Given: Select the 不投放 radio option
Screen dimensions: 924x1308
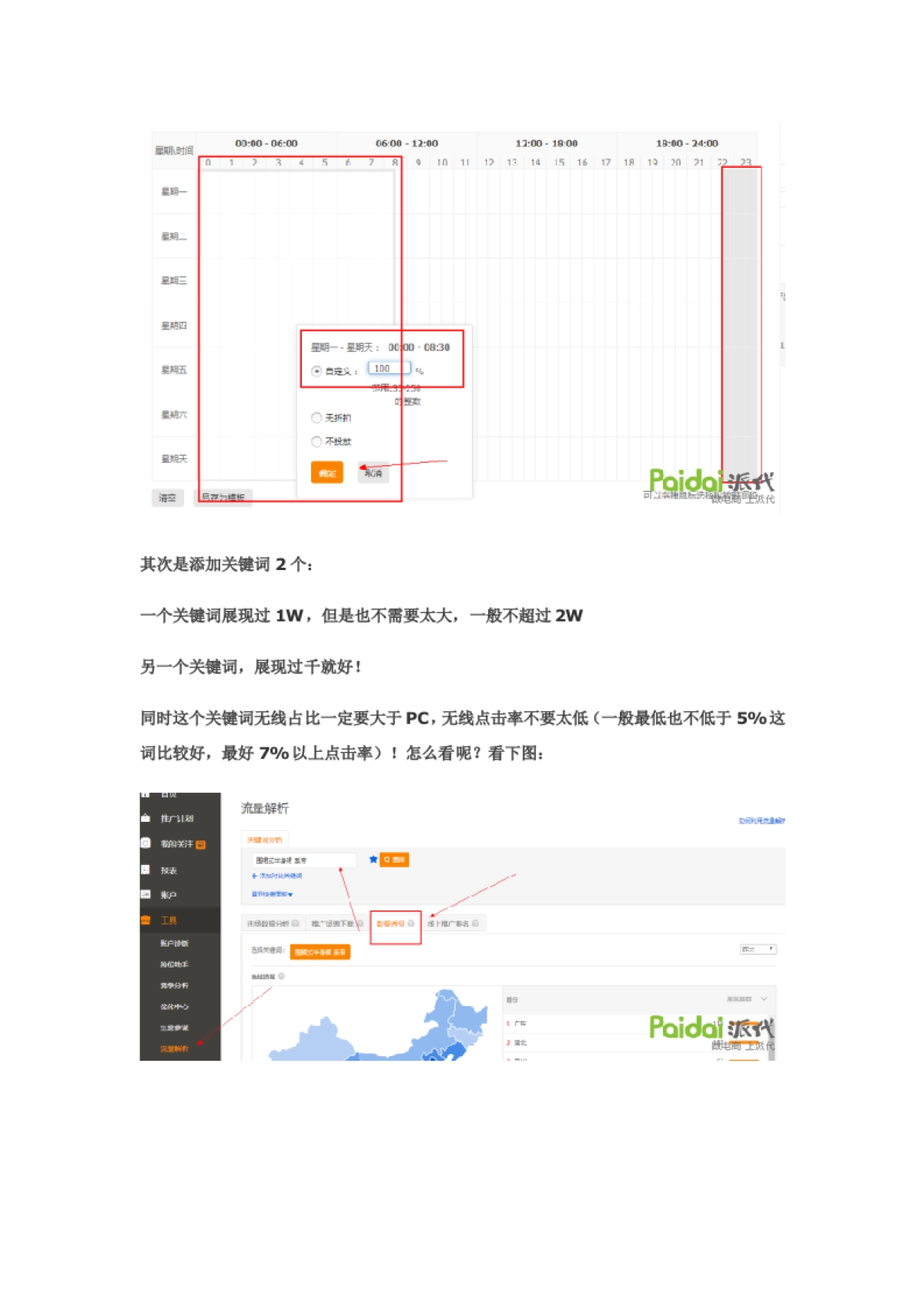Looking at the screenshot, I should point(316,441).
